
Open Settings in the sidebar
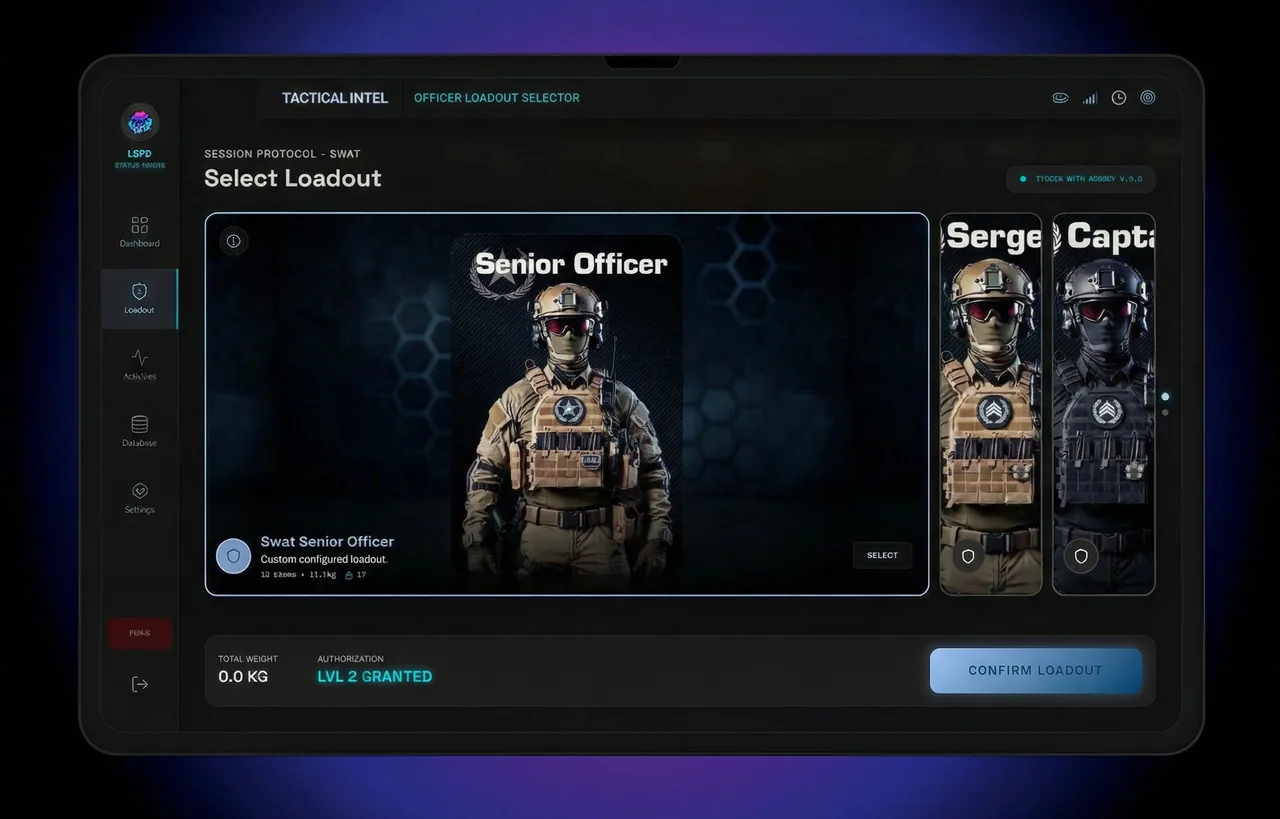[140, 497]
